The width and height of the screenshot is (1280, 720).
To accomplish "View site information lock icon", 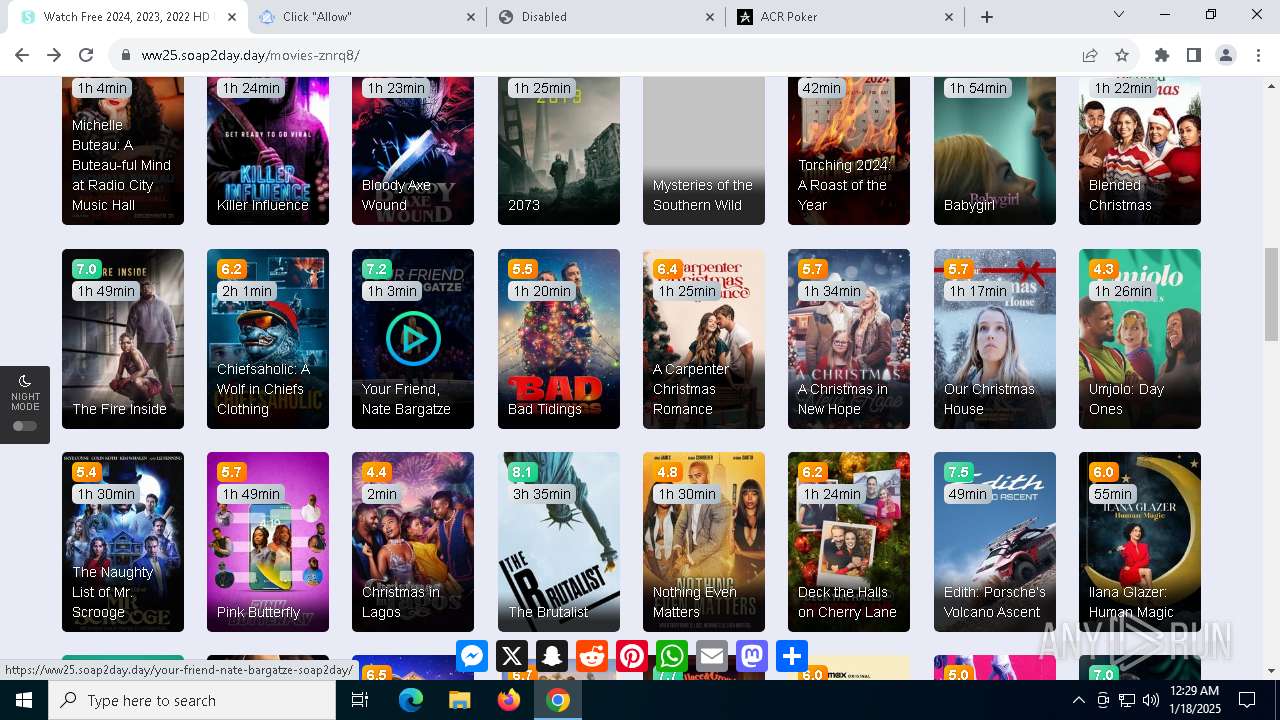I will point(126,55).
